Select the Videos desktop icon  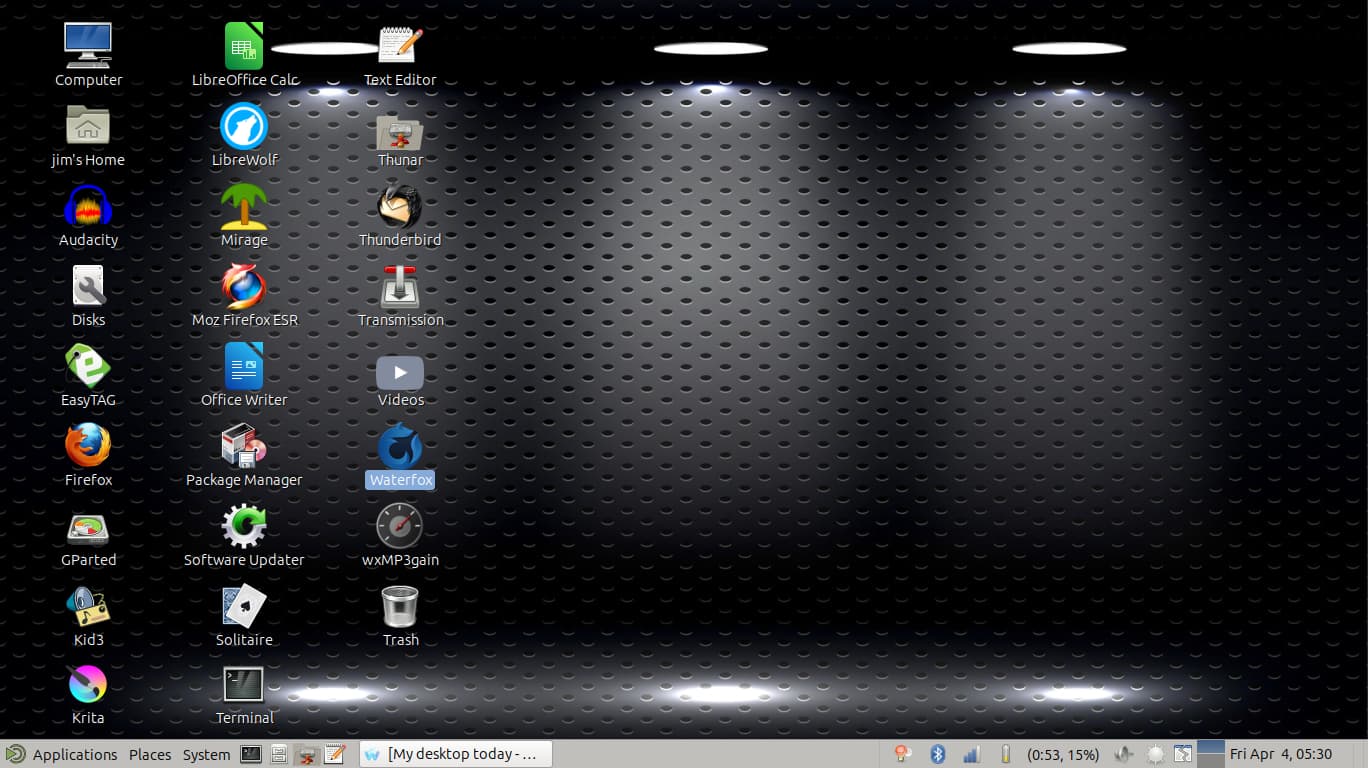[400, 373]
